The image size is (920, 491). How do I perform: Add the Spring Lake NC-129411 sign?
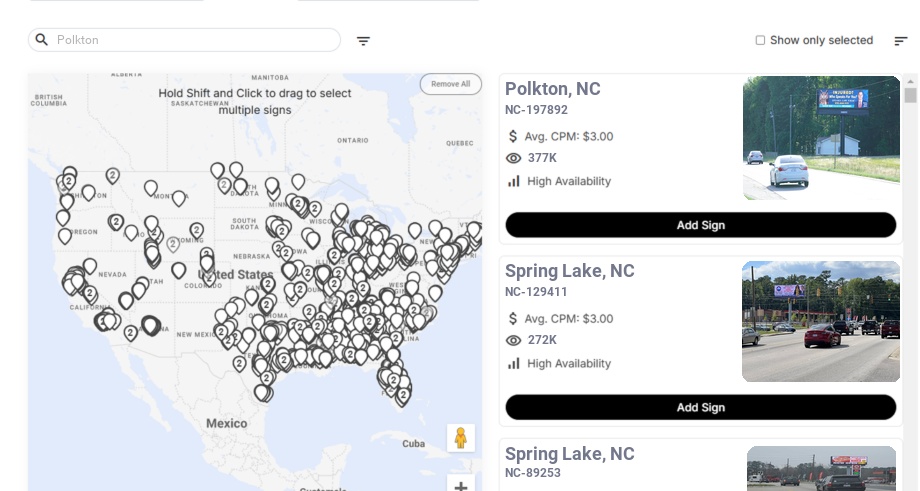click(x=700, y=407)
